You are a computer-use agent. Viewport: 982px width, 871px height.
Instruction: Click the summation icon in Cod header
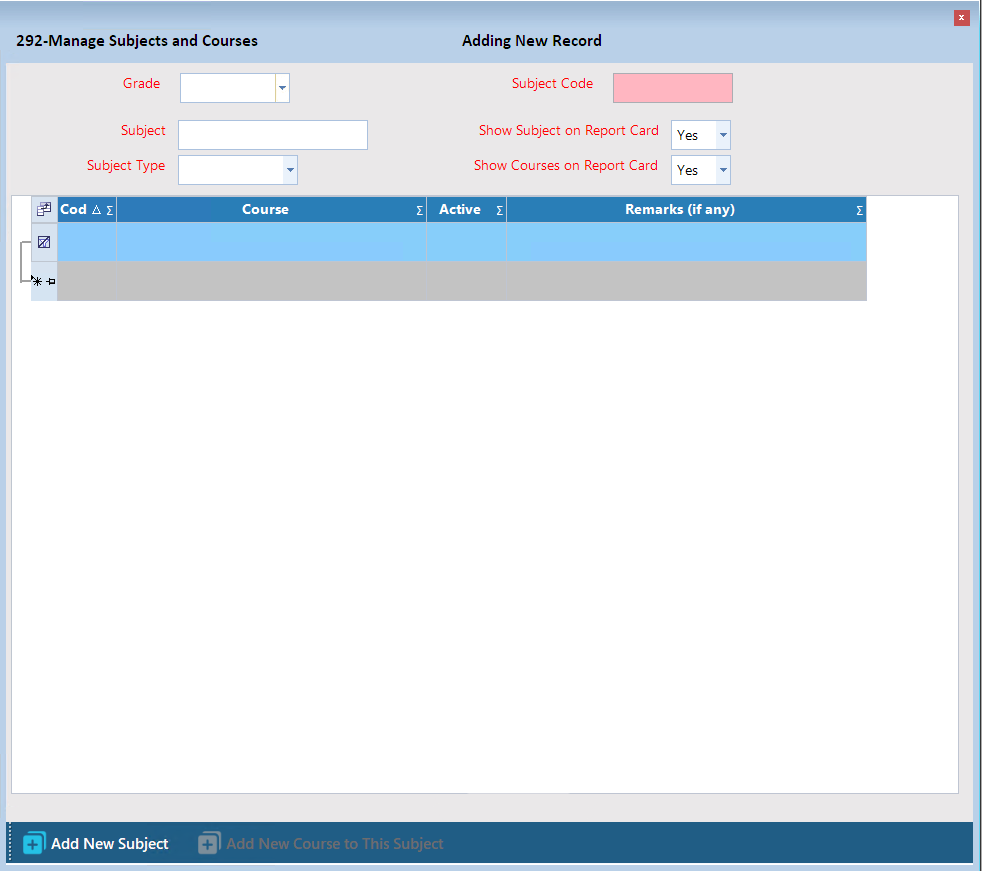tap(110, 211)
